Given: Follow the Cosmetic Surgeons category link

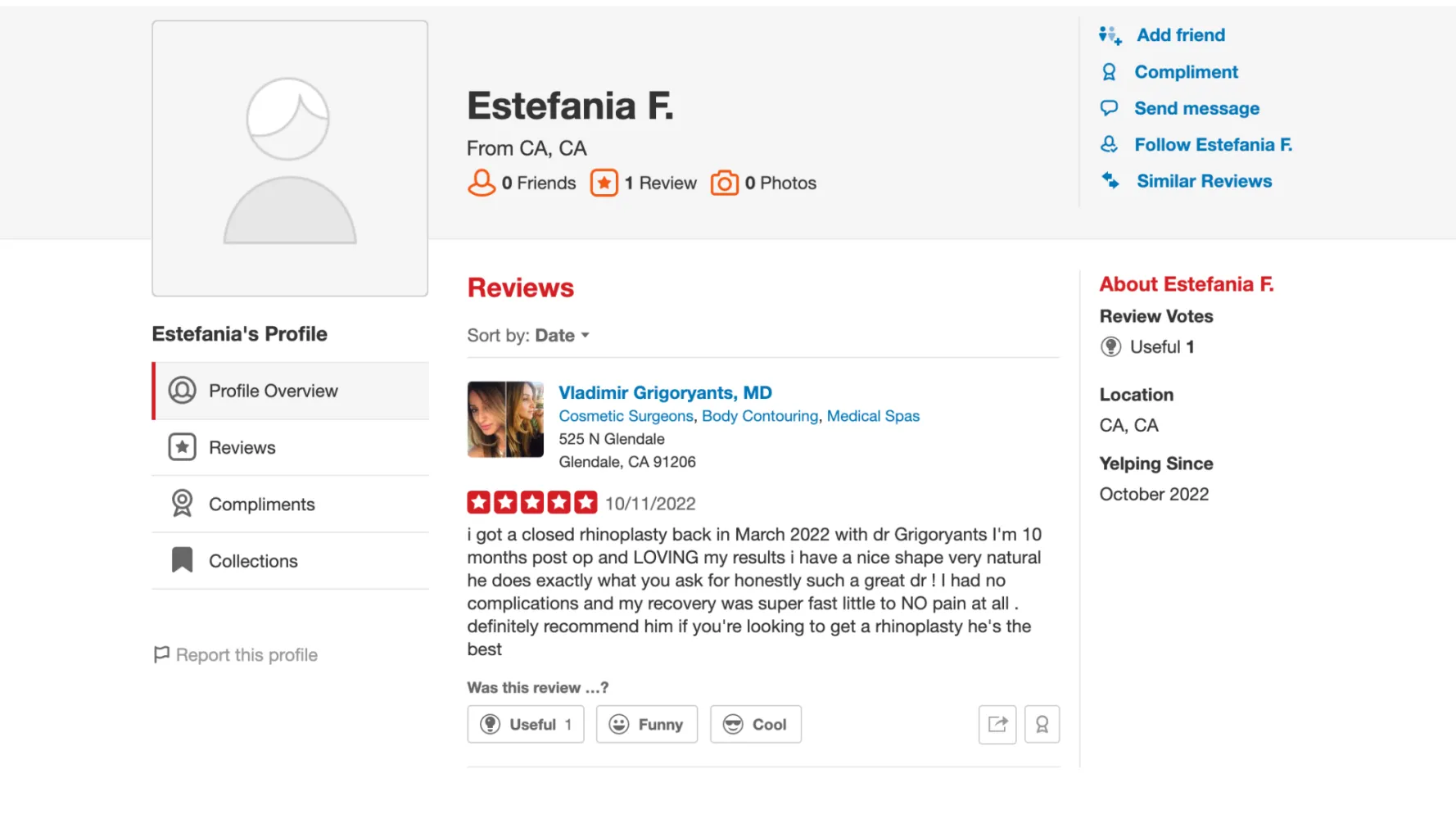Looking at the screenshot, I should (626, 416).
